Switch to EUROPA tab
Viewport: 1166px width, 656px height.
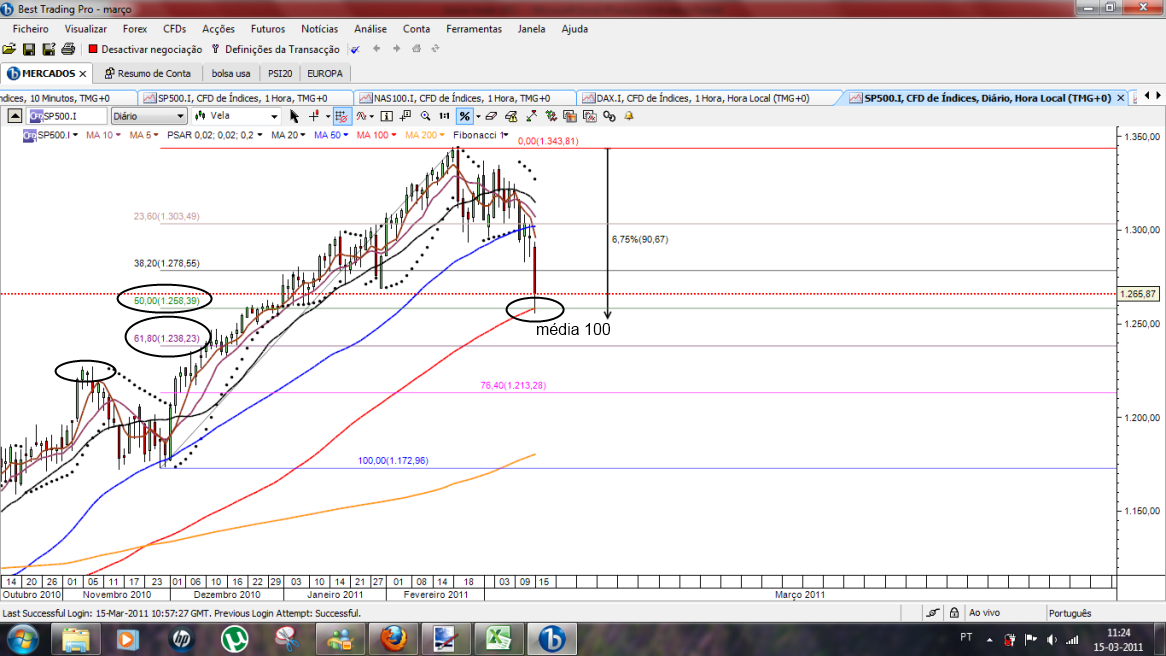325,74
